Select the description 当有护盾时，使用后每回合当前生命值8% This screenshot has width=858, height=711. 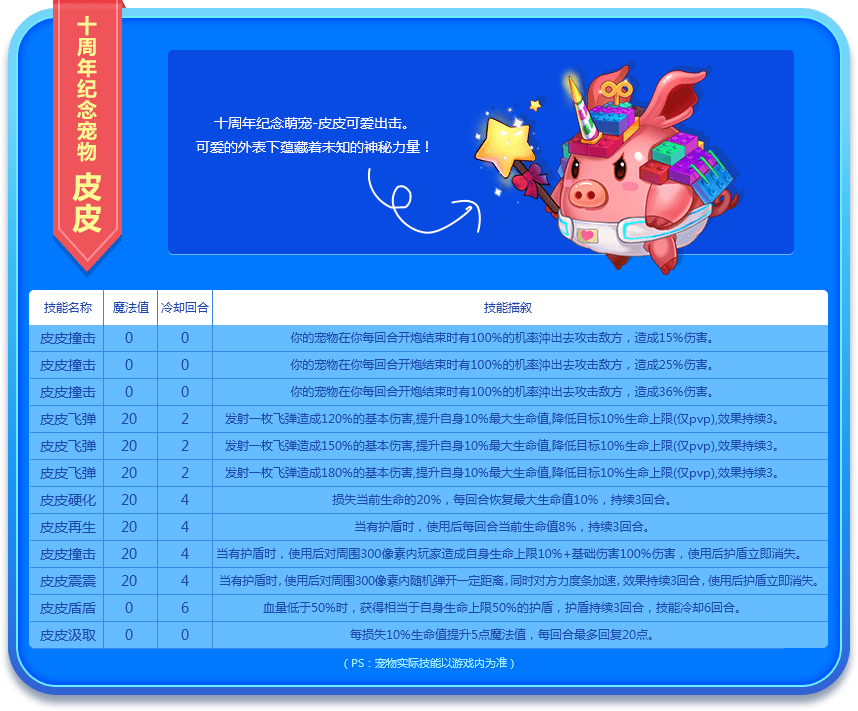[502, 527]
